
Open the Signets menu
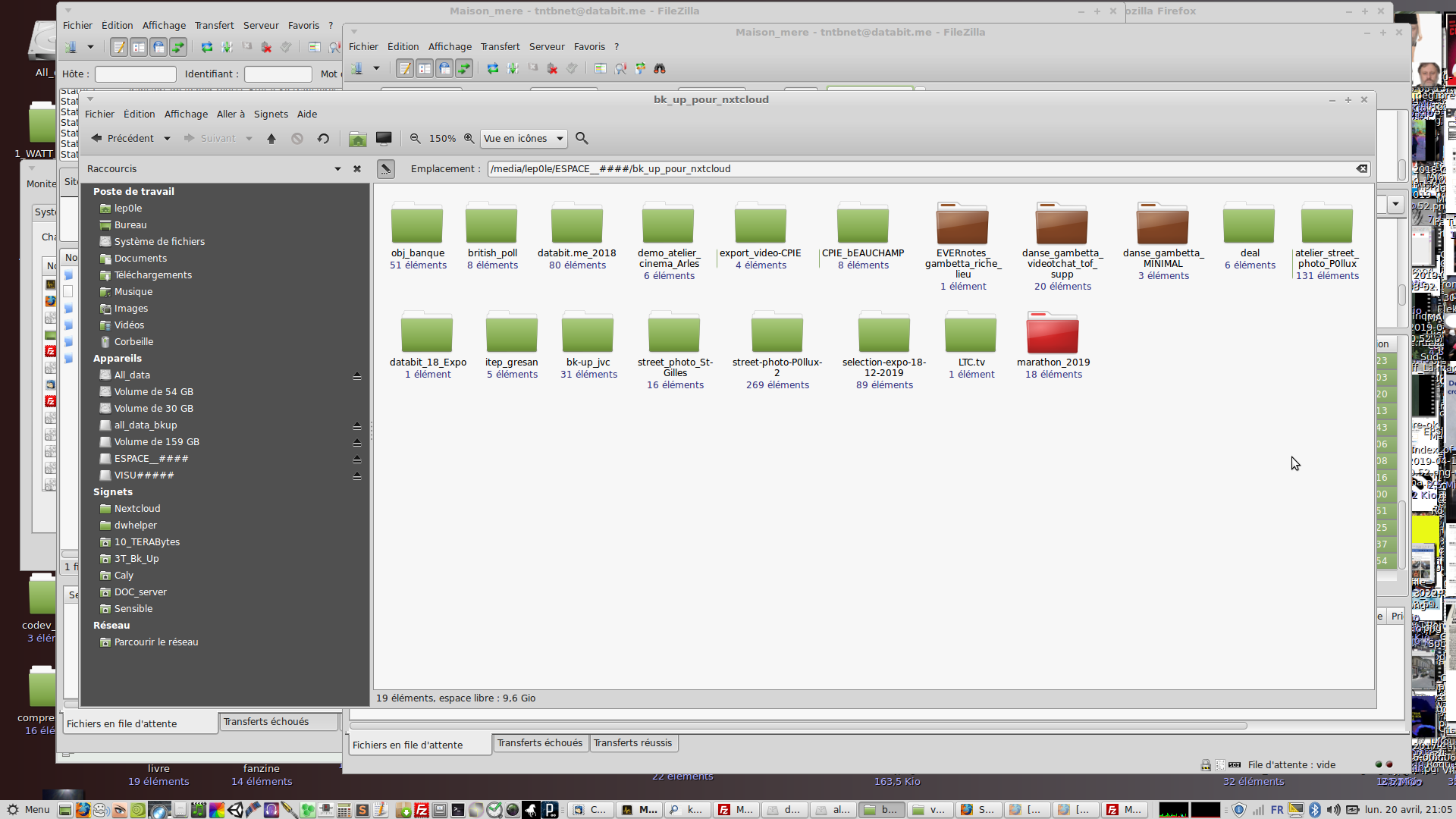coord(271,115)
